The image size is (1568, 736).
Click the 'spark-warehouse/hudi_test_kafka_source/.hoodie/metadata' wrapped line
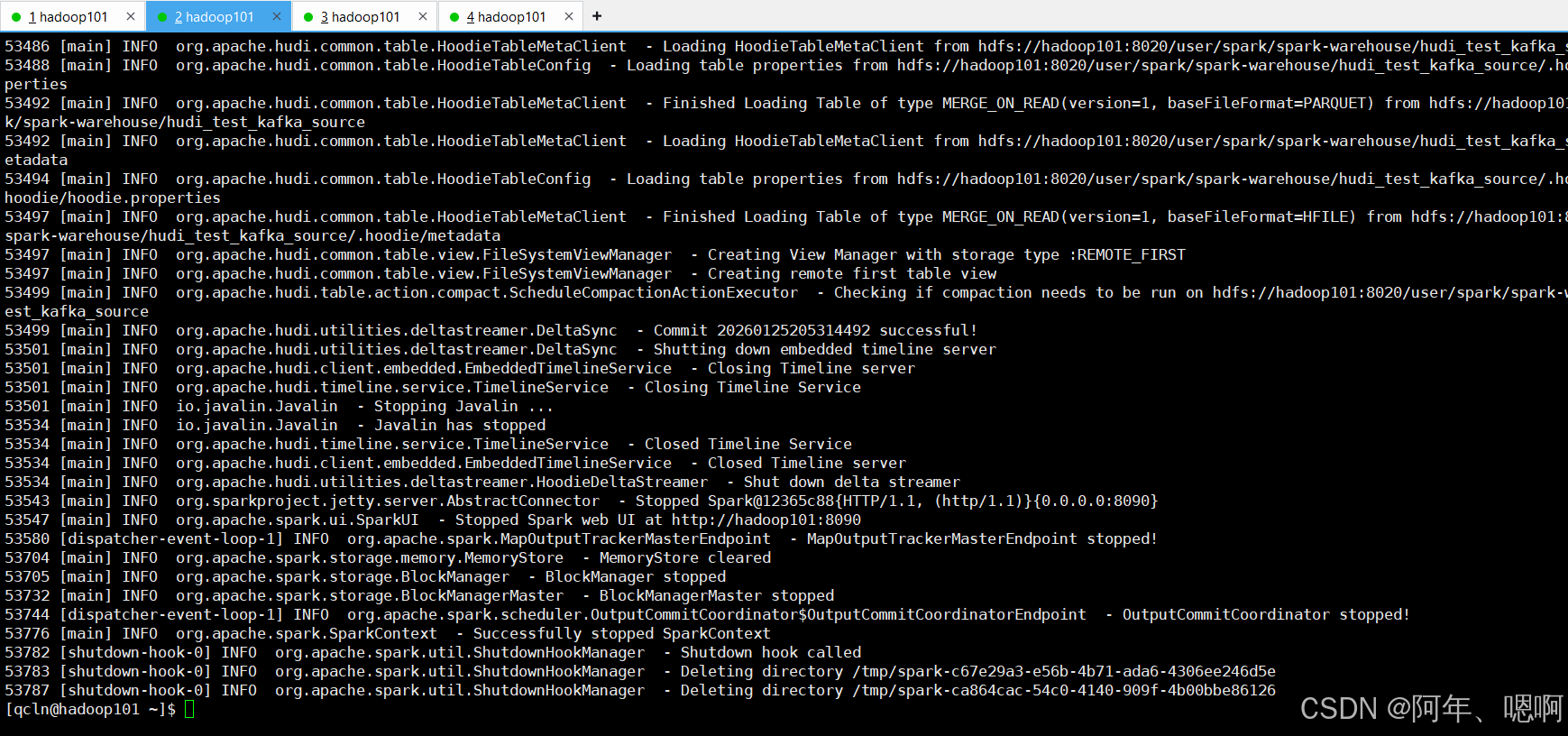[x=252, y=235]
